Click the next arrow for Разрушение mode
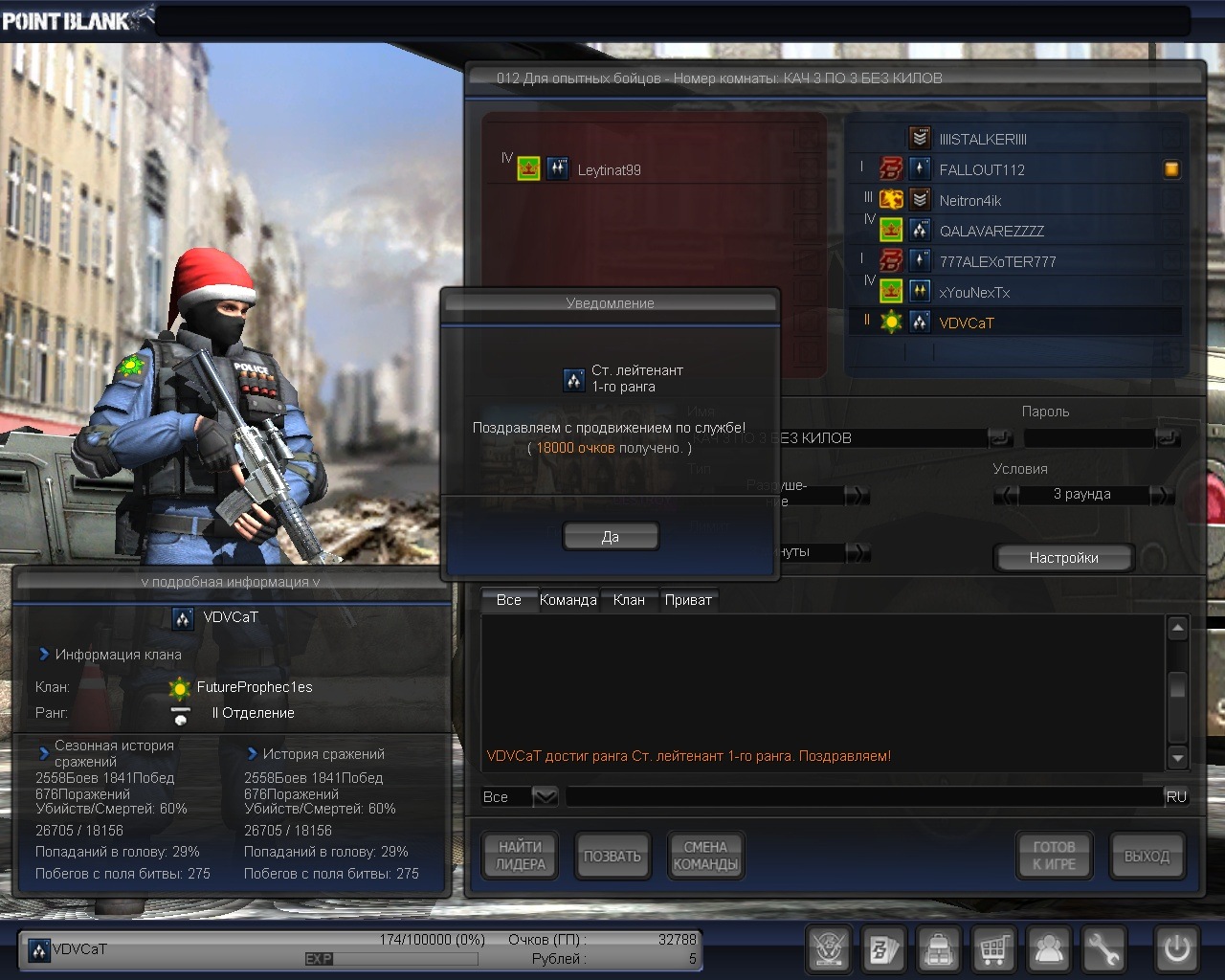The image size is (1225, 980). click(858, 495)
